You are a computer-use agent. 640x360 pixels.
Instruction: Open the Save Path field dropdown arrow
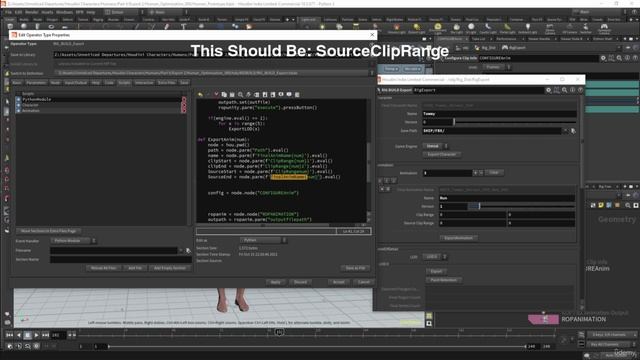click(565, 131)
